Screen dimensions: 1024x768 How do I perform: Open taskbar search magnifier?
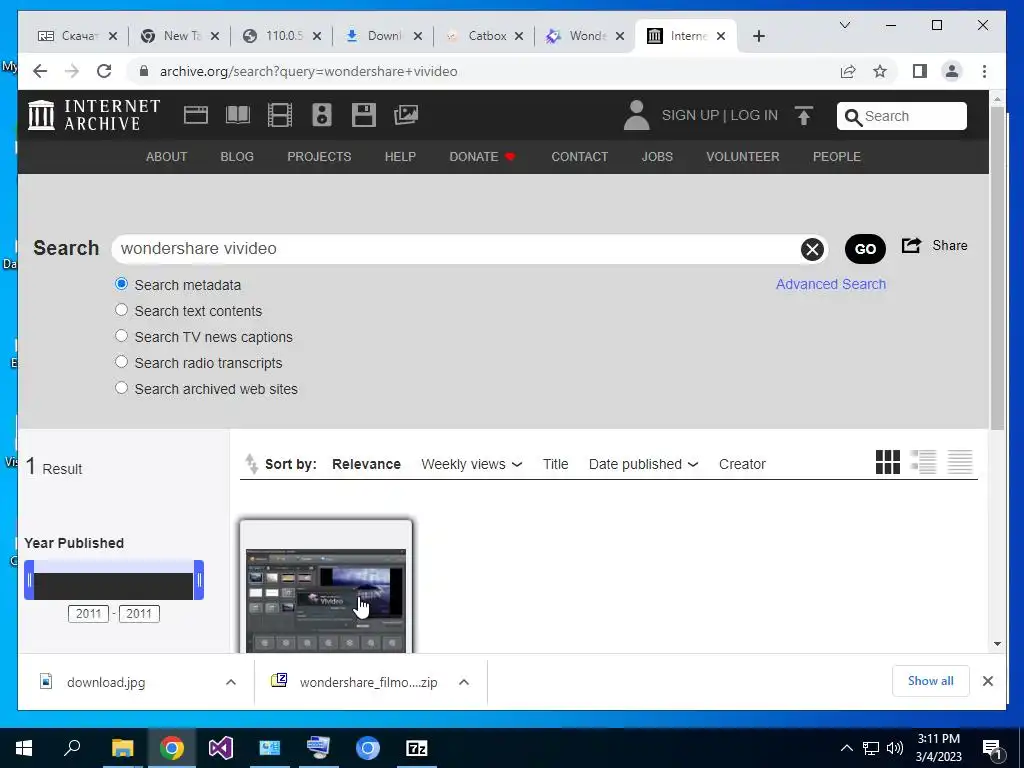point(72,747)
